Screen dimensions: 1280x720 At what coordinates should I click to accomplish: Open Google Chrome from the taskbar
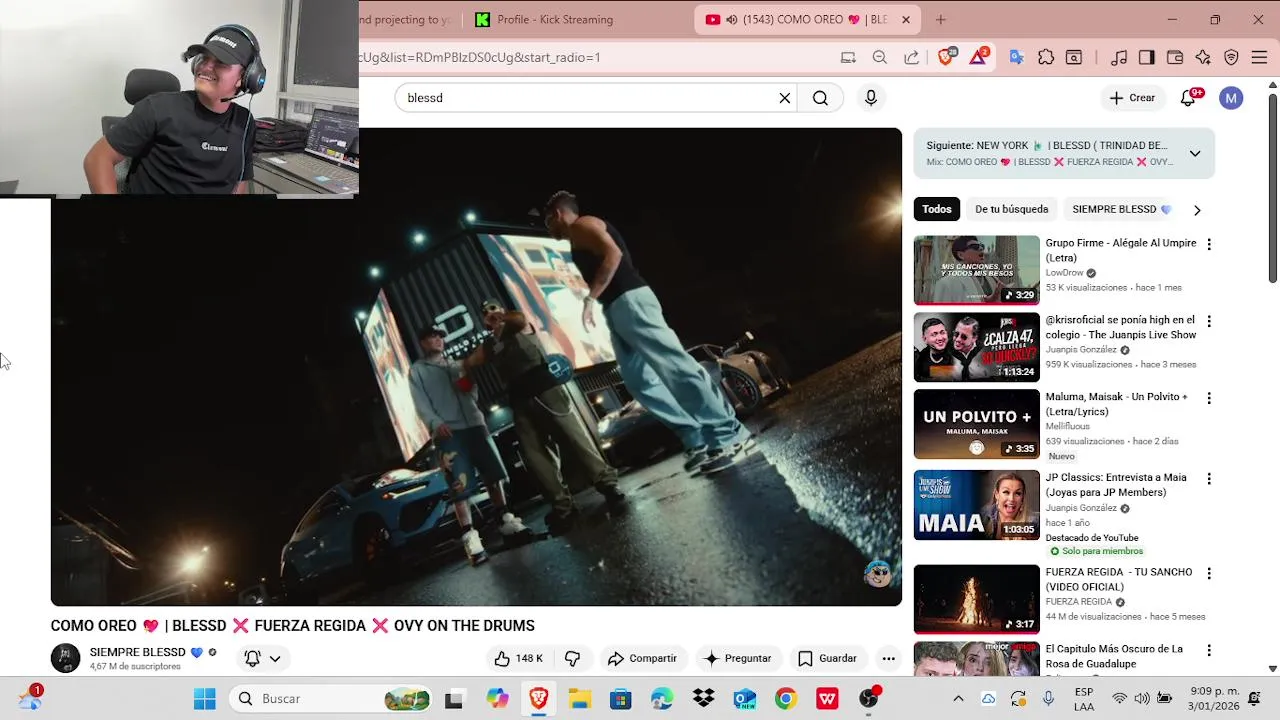(786, 698)
